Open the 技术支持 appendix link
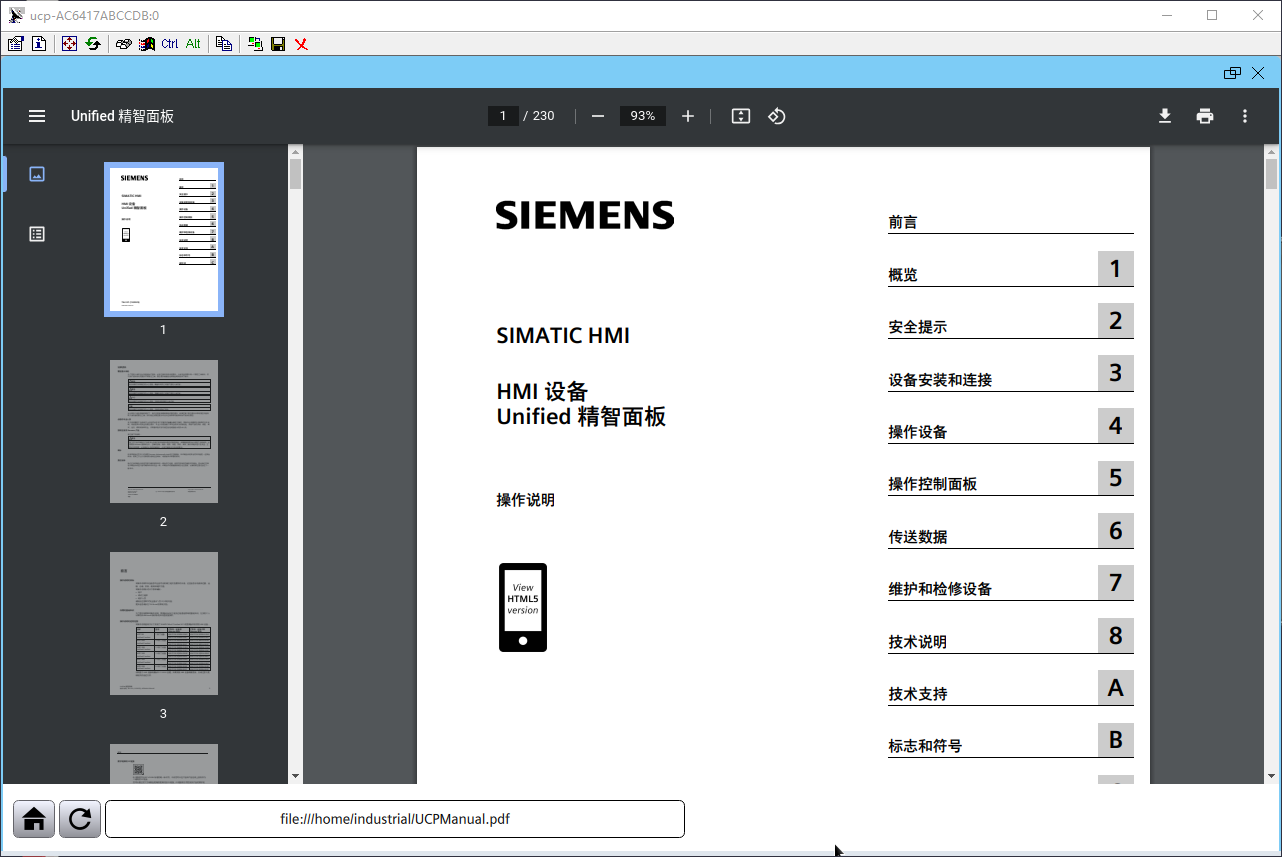 [x=918, y=694]
